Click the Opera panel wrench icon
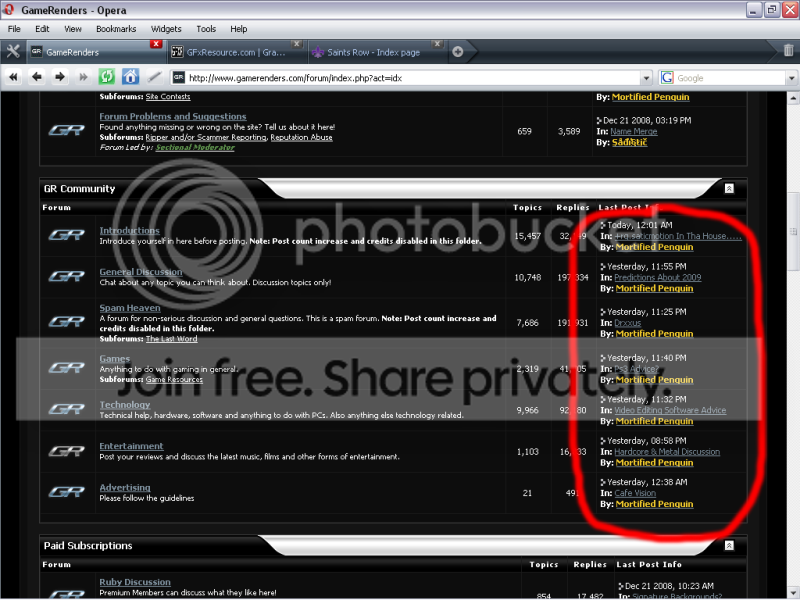 [x=13, y=51]
